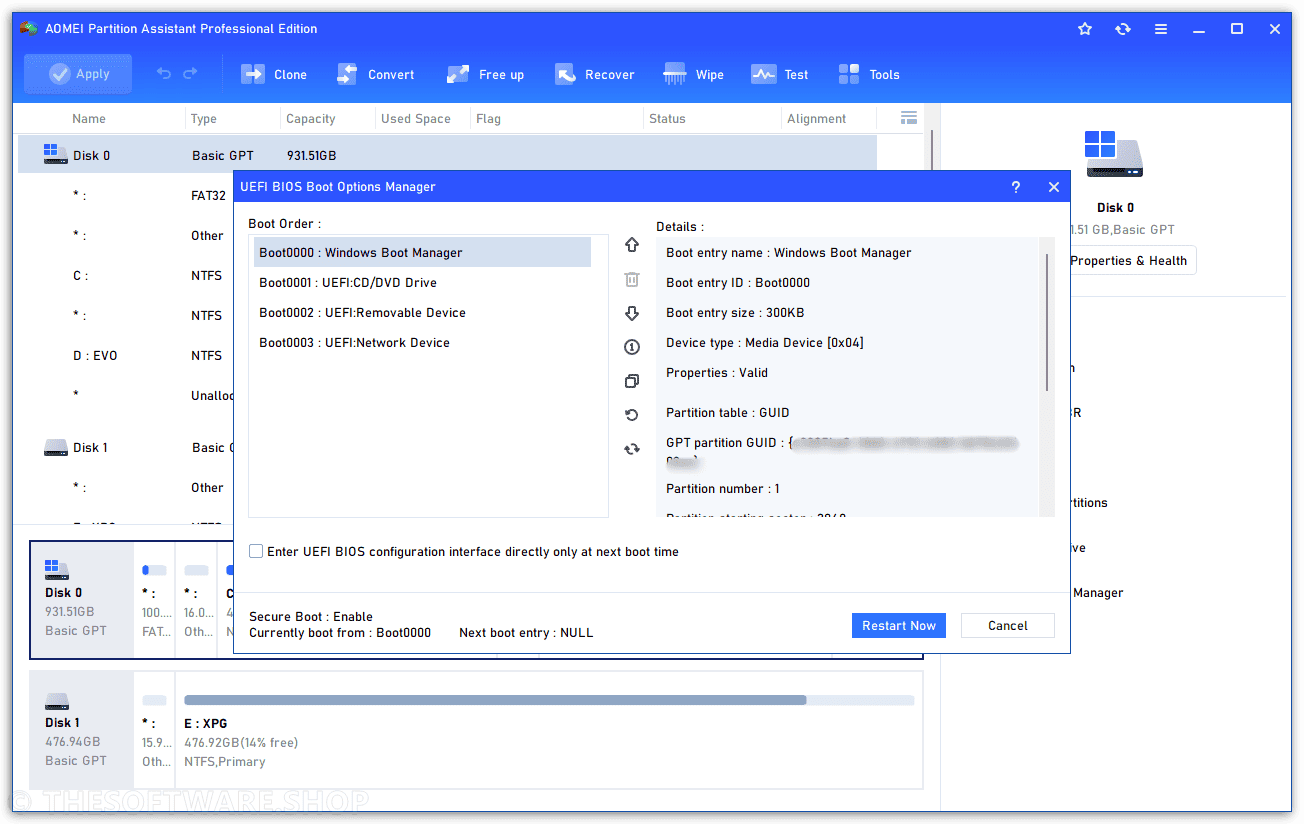Click the Properties & Health button
The image size is (1304, 824).
tap(1128, 261)
